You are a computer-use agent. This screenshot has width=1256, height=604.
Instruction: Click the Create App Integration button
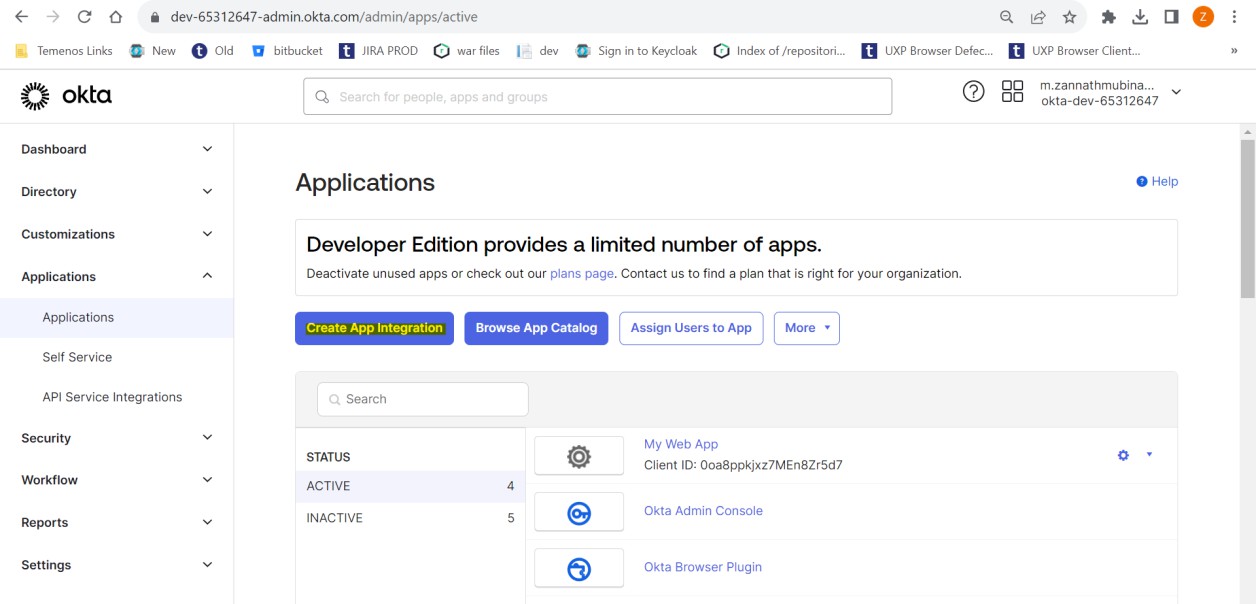[374, 328]
